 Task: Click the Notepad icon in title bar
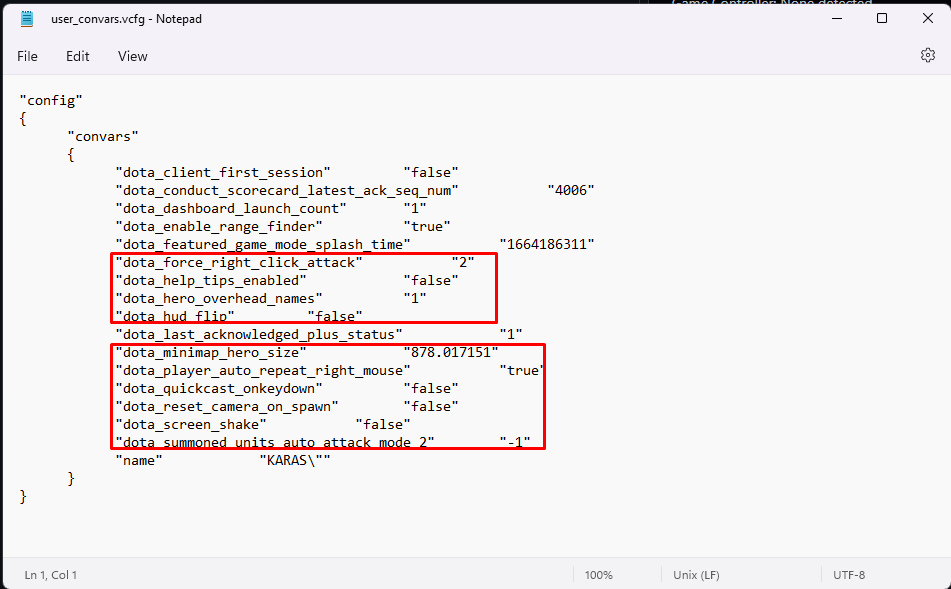(x=25, y=17)
